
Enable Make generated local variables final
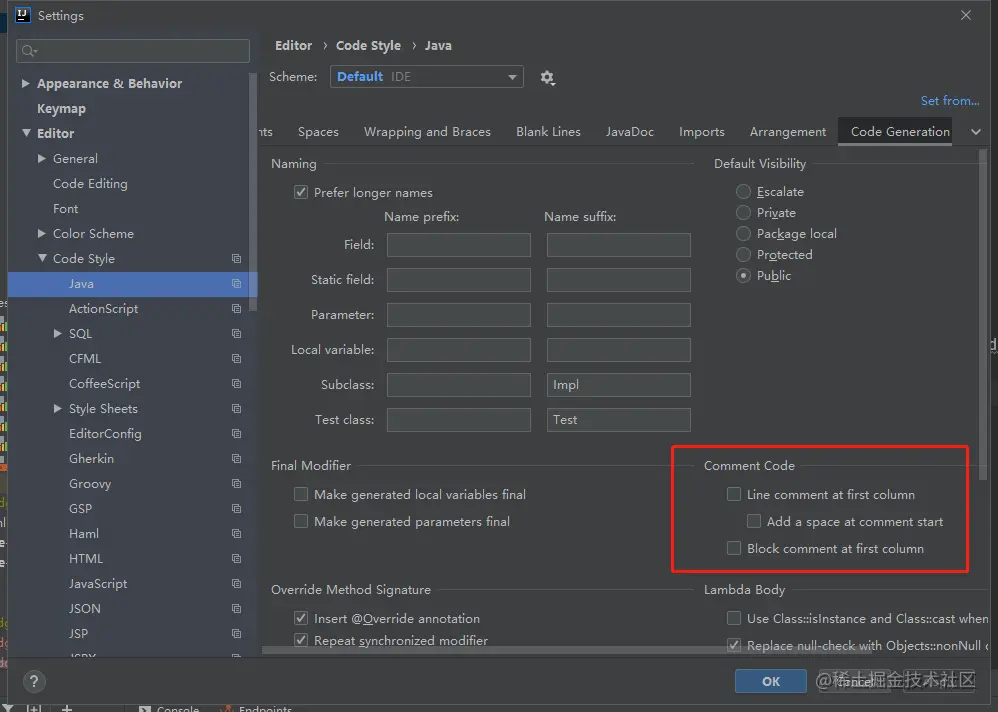point(301,494)
